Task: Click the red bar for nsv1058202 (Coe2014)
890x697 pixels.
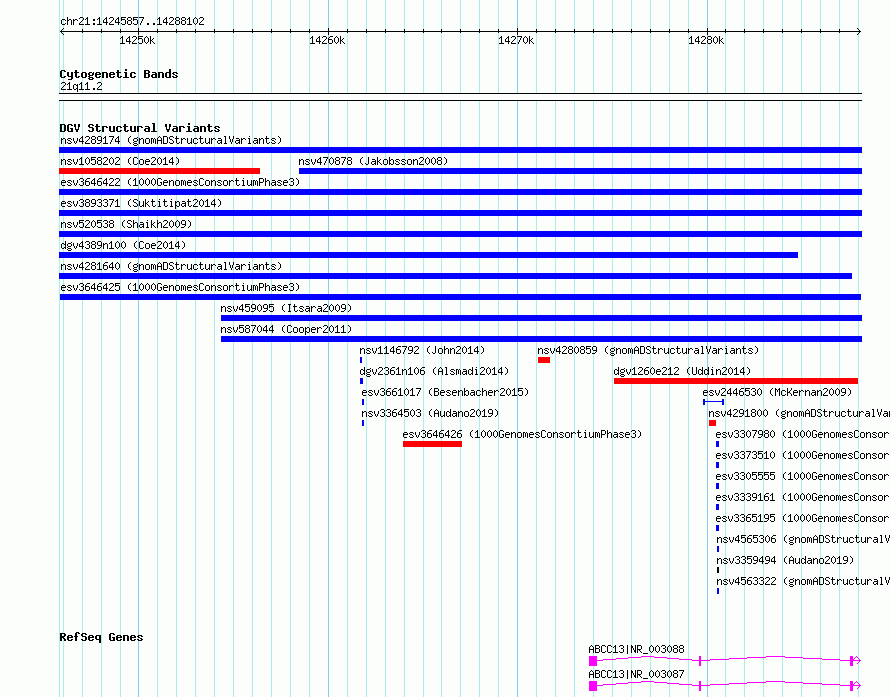Action: [159, 171]
